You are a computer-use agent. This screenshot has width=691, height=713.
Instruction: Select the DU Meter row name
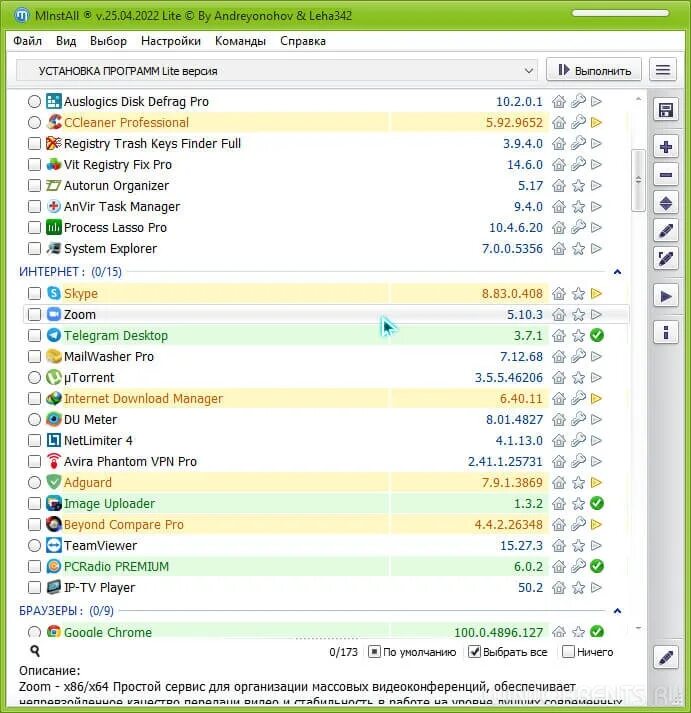coord(90,419)
